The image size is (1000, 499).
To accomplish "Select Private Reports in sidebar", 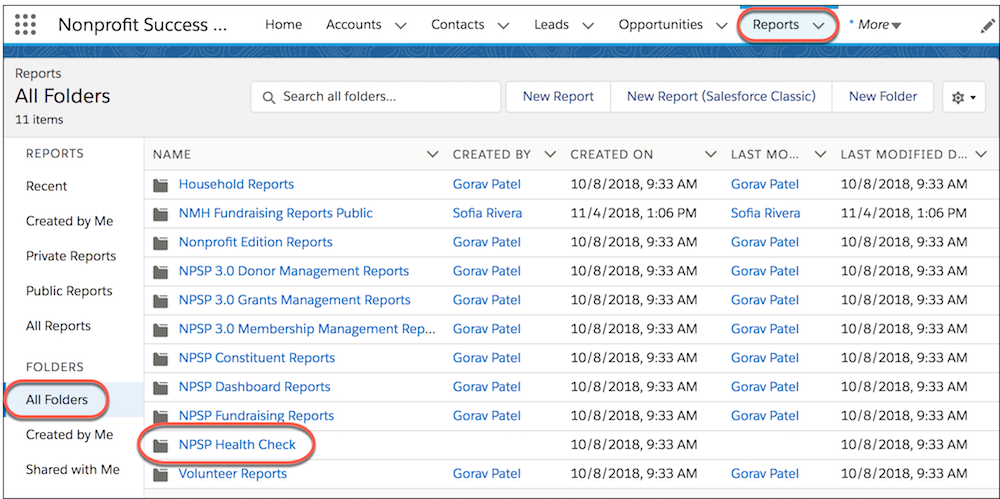I will pyautogui.click(x=71, y=256).
